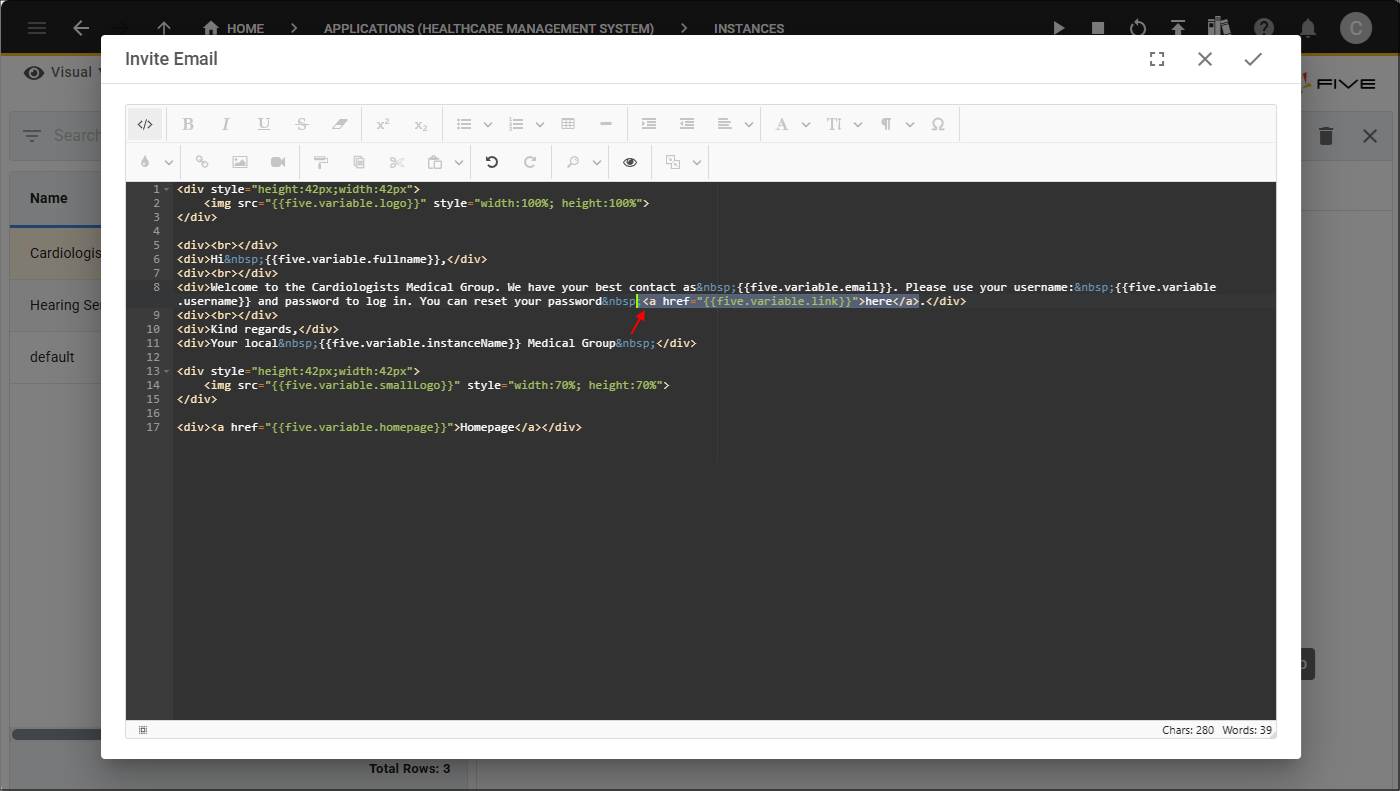Open Applications (Healthcare Management System) breadcrumb
Image resolution: width=1400 pixels, height=791 pixels.
click(488, 29)
